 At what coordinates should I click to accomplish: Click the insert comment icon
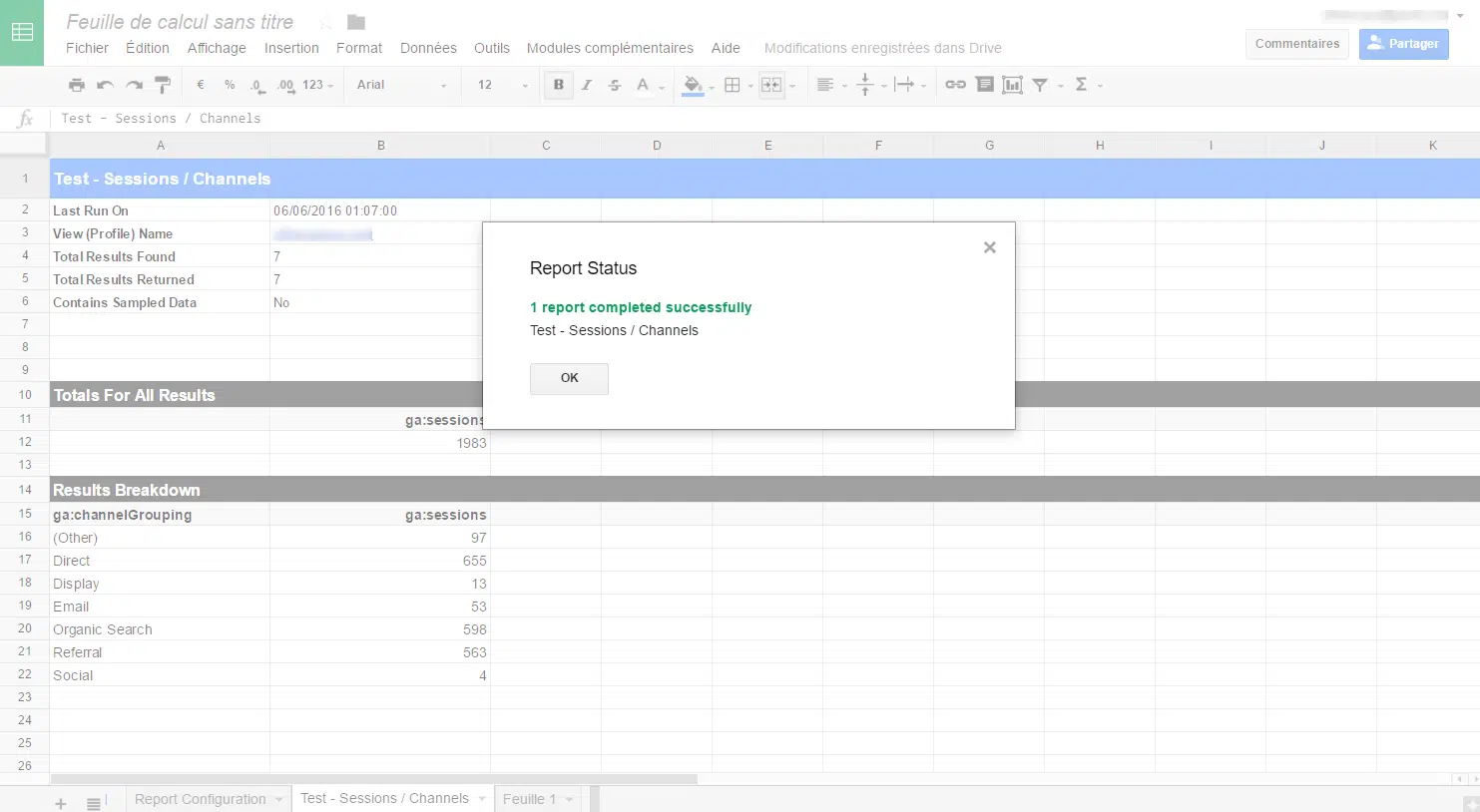[x=984, y=85]
